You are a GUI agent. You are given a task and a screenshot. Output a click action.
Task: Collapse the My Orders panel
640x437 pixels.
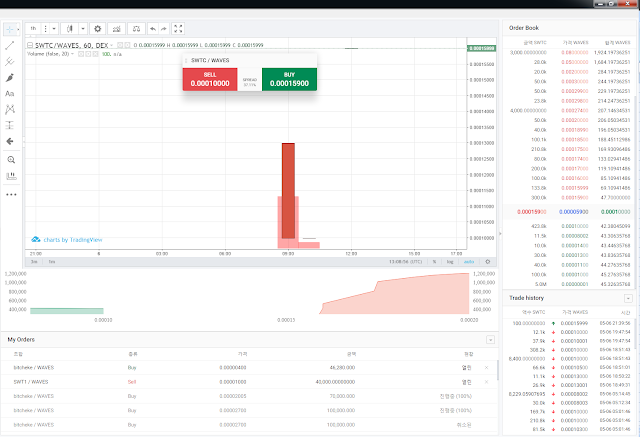pyautogui.click(x=491, y=339)
